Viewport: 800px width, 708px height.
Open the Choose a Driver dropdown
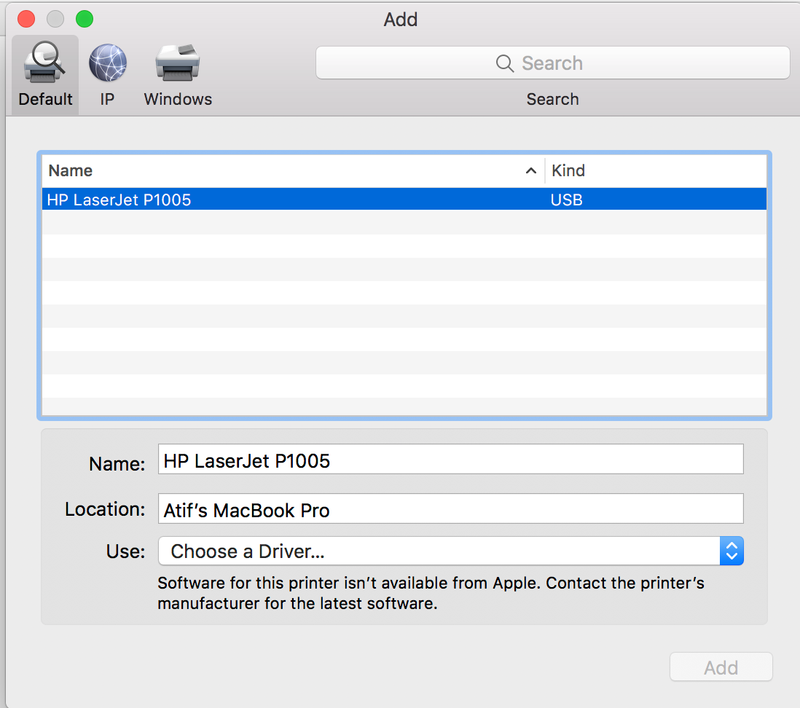451,551
